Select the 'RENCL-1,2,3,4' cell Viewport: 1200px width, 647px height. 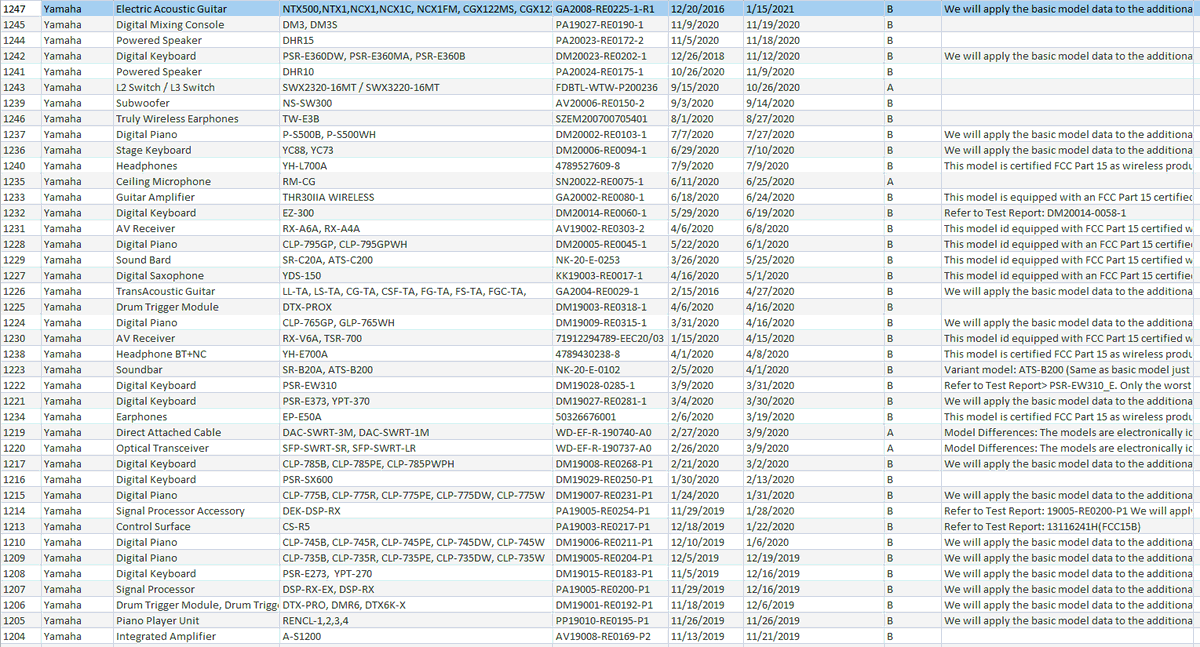[415, 621]
